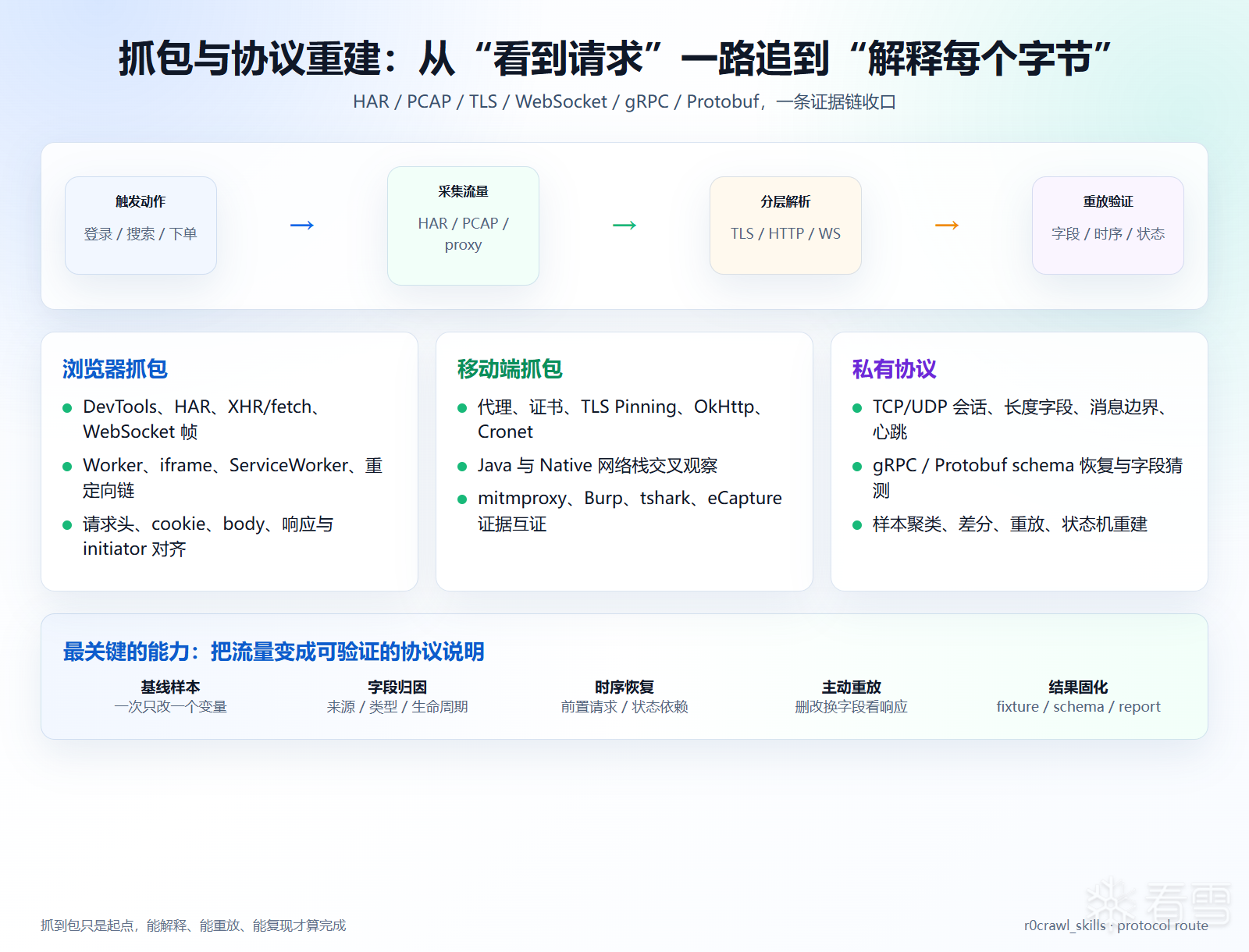Click the 采集流量 step card
Viewport: 1249px width, 952px height.
pyautogui.click(x=463, y=226)
